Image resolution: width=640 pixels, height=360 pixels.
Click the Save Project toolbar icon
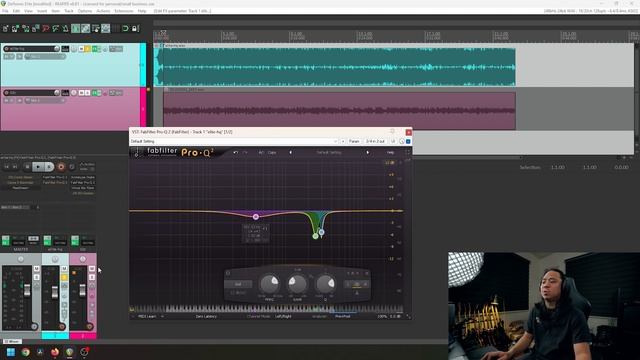26,29
